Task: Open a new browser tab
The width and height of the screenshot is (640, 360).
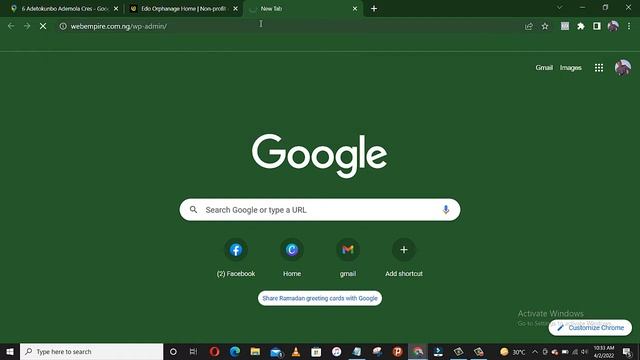Action: tap(374, 9)
